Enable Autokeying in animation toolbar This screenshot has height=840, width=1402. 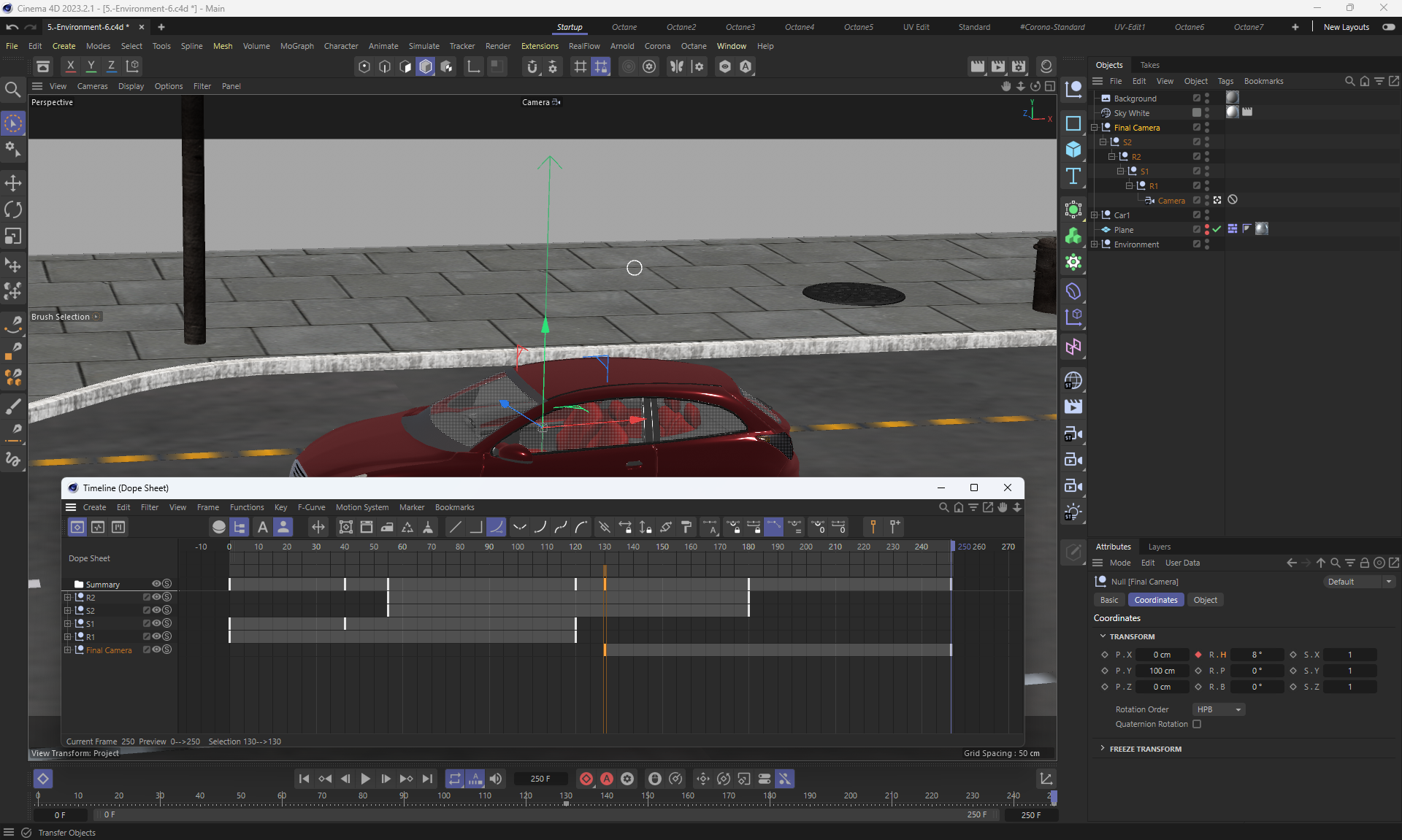pos(606,779)
